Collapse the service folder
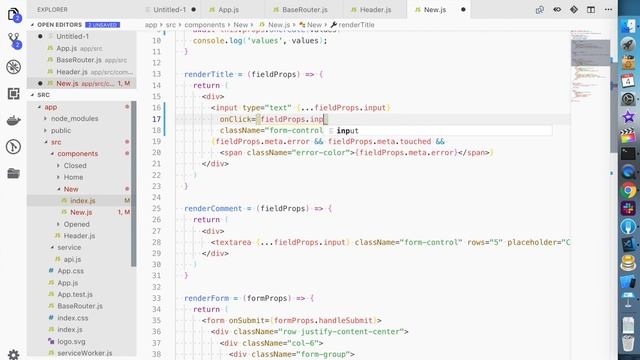 point(69,247)
